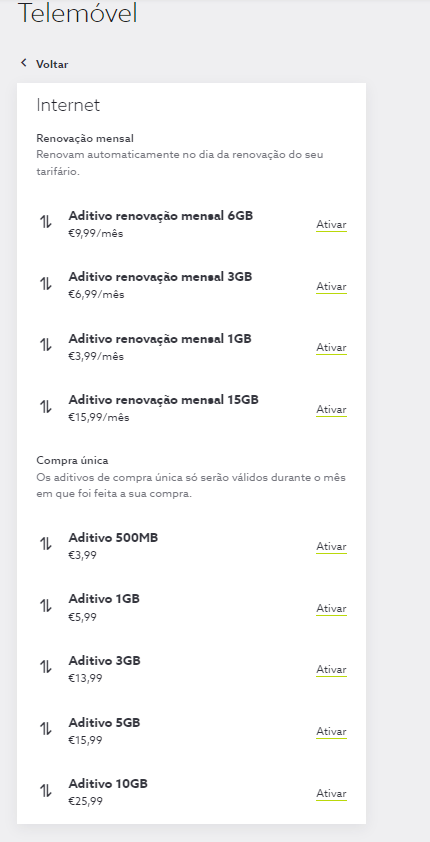
Task: Click data arrows icon beside Aditivo 500MB
Action: (x=46, y=543)
